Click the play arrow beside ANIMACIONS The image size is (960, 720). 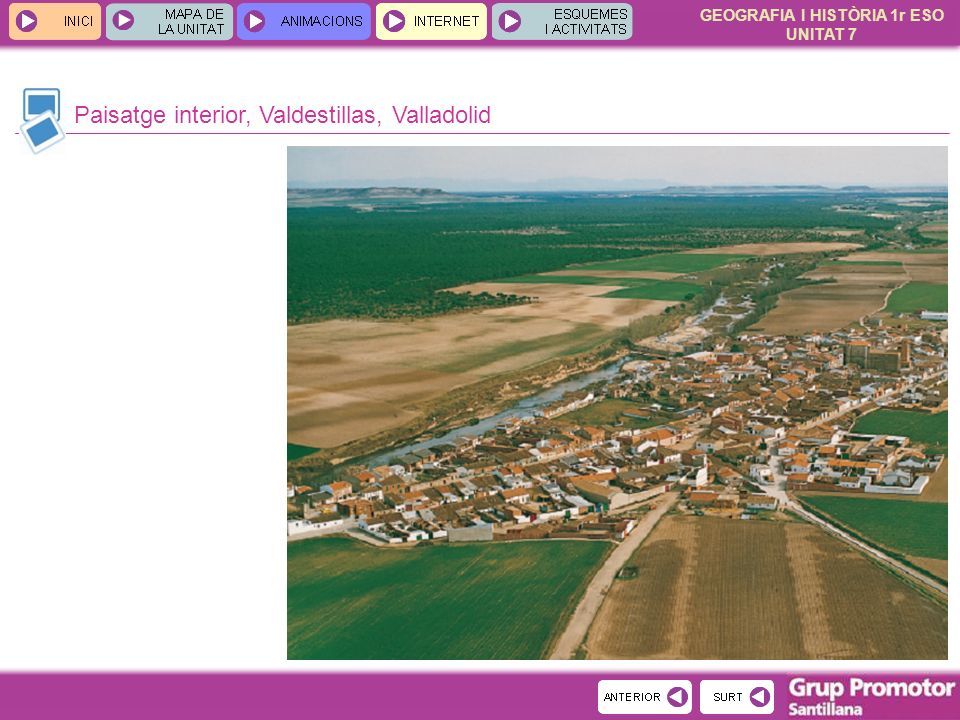point(254,21)
